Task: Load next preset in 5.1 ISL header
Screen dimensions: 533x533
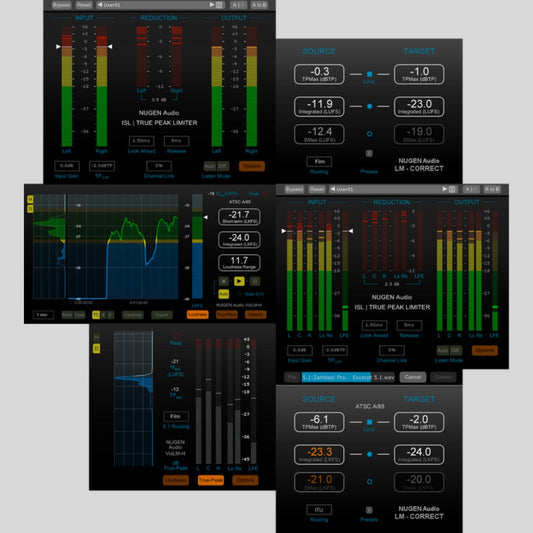Action: click(445, 189)
